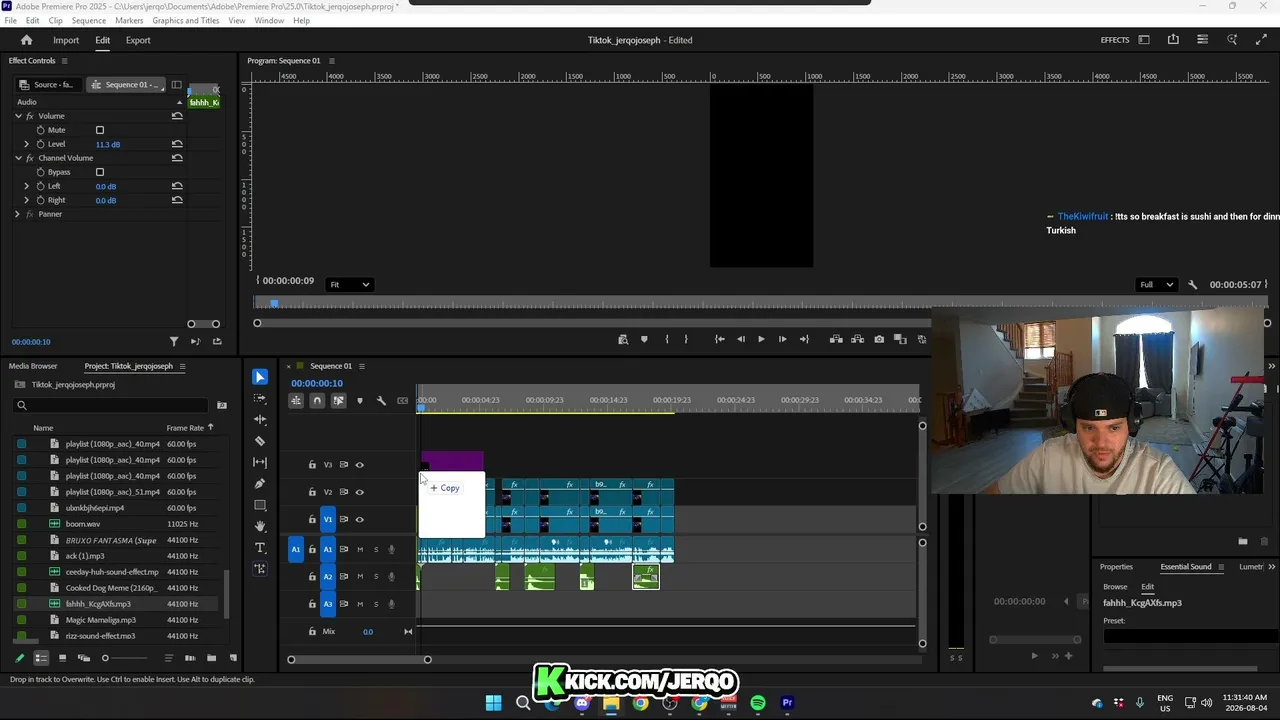Viewport: 1280px width, 720px height.
Task: Go to the Import workspace
Action: pyautogui.click(x=66, y=40)
